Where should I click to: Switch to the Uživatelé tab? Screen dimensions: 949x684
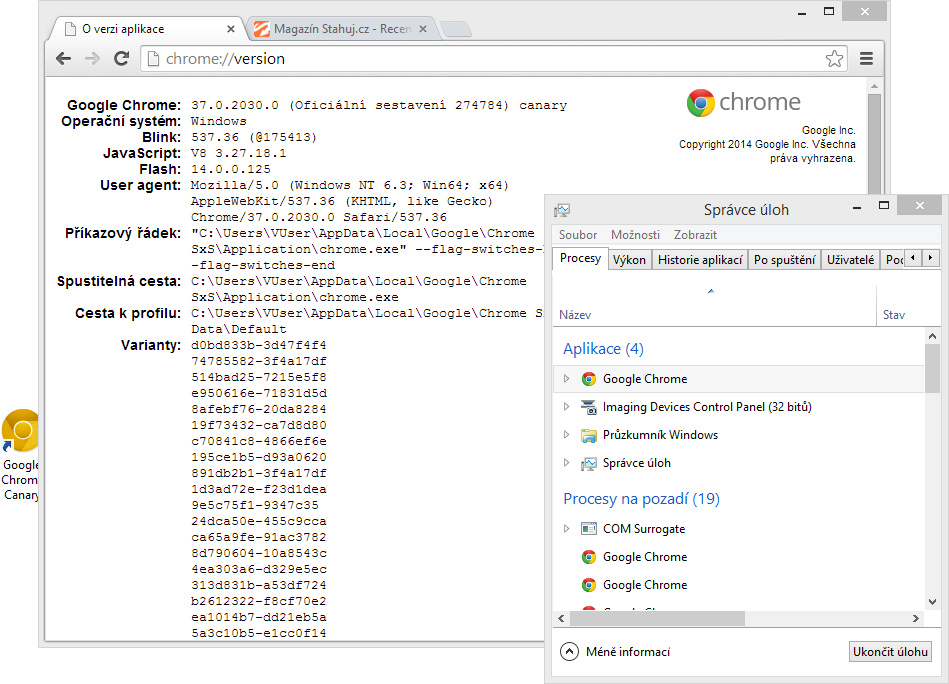coord(850,260)
